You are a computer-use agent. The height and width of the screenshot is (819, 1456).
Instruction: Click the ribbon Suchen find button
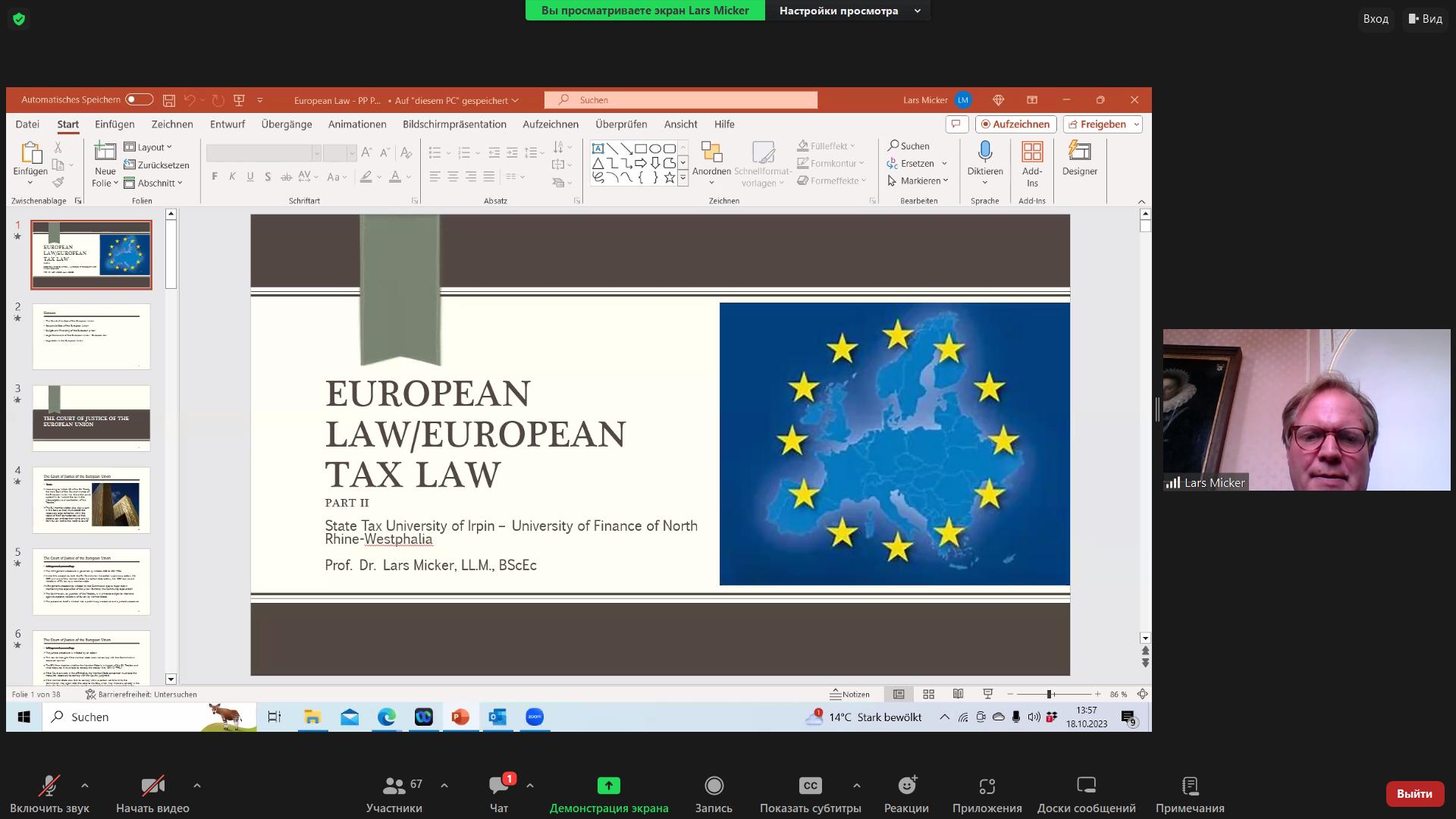(x=908, y=146)
